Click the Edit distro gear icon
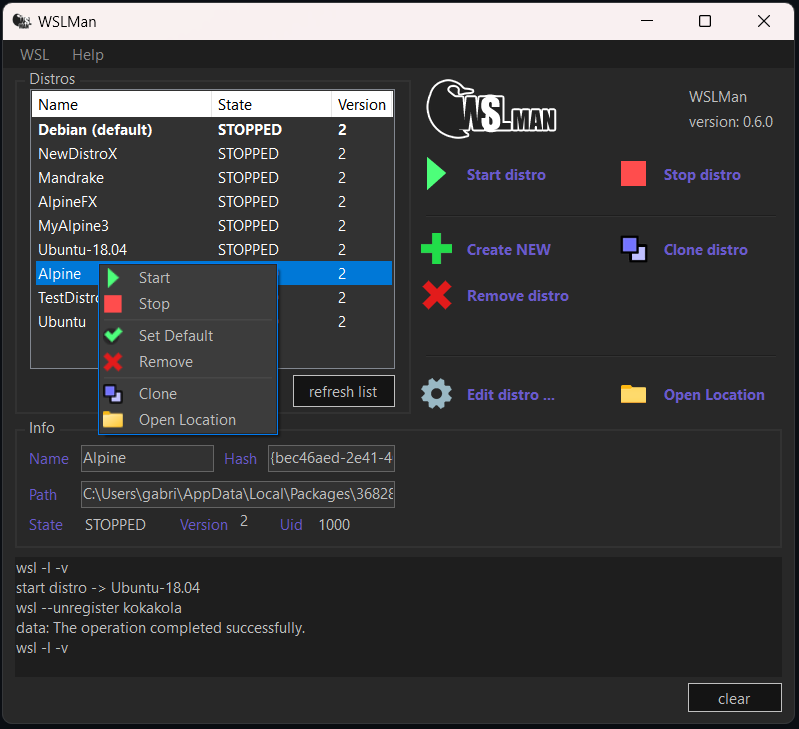Viewport: 799px width, 729px height. coord(436,394)
